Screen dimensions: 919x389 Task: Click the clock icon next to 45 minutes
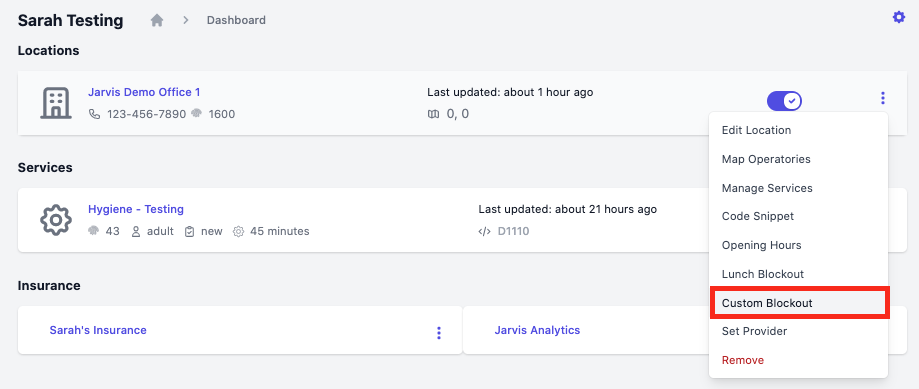click(x=238, y=231)
